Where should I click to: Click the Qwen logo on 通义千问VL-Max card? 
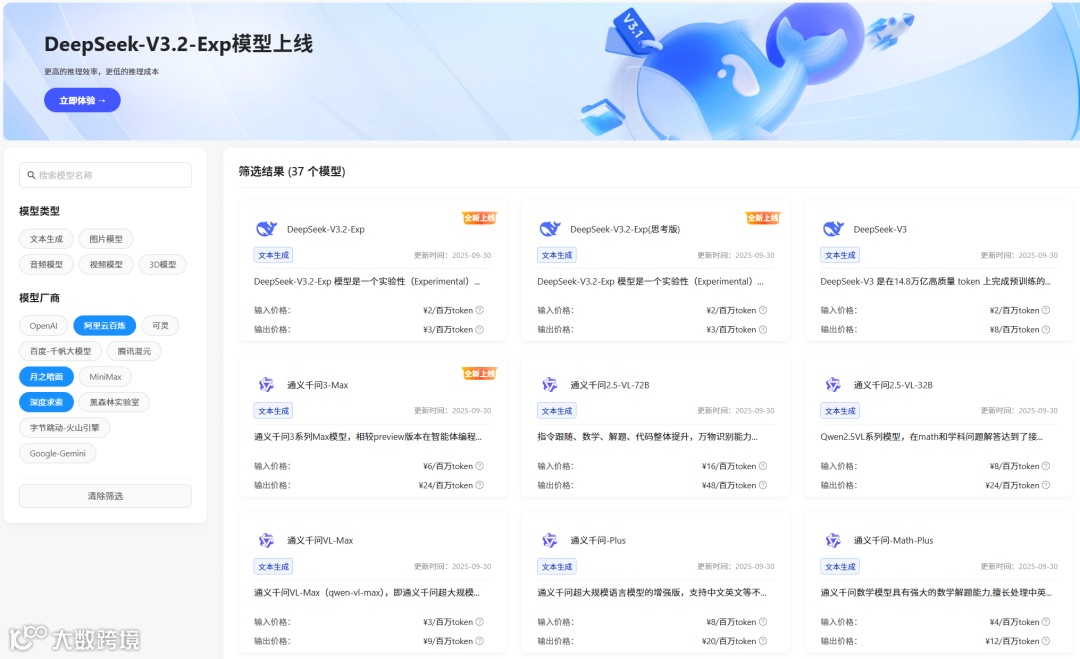(266, 541)
